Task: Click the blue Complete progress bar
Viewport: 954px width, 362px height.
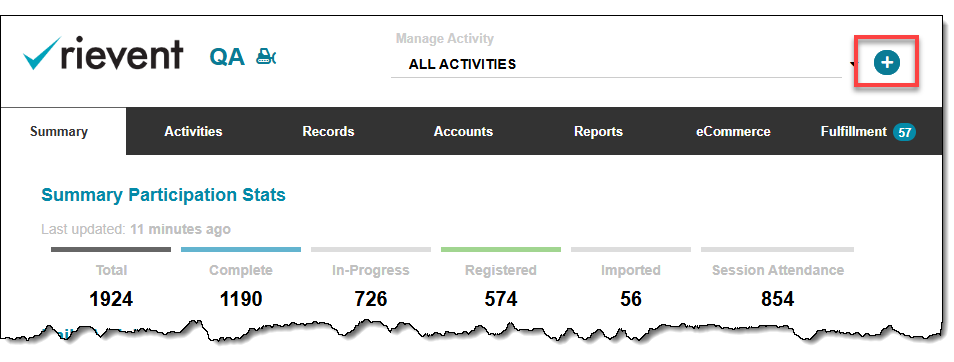Action: [x=241, y=249]
